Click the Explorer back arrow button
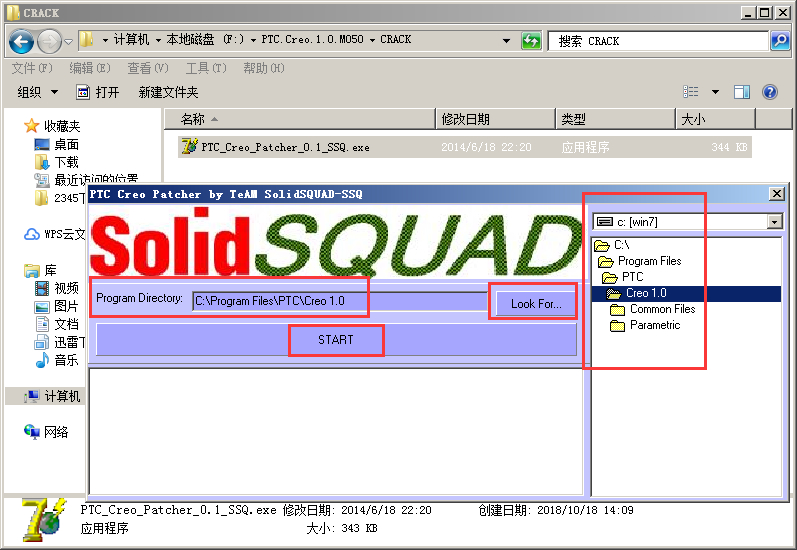The width and height of the screenshot is (797, 550). coord(21,42)
